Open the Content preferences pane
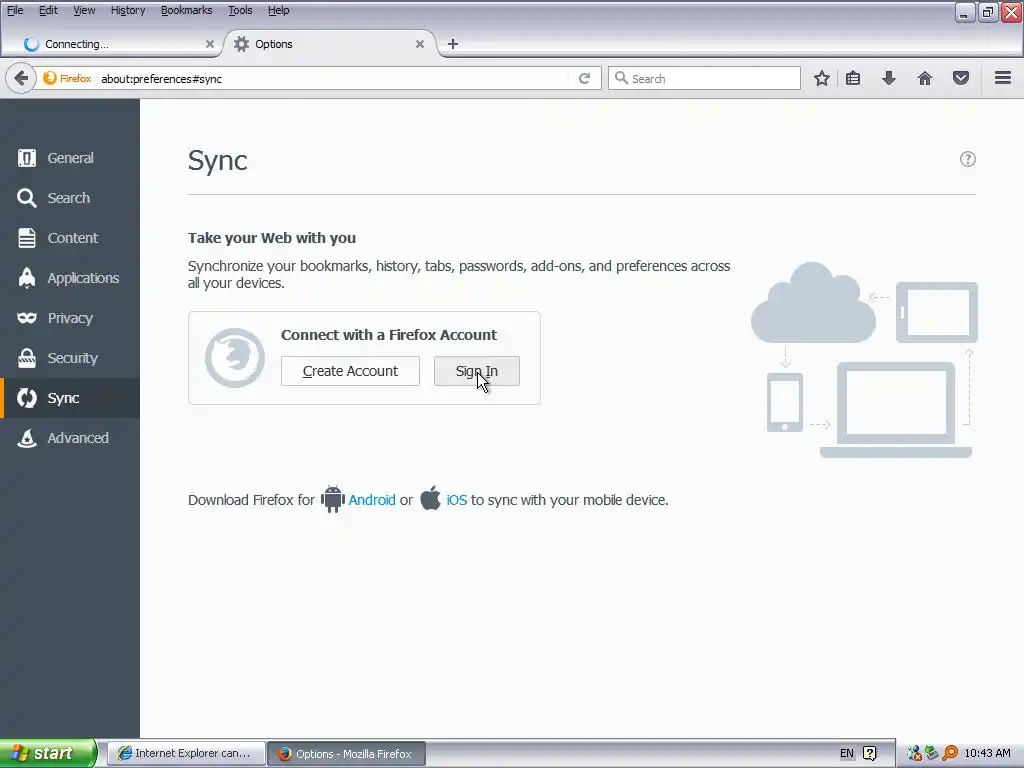The height and width of the screenshot is (768, 1024). pos(70,238)
